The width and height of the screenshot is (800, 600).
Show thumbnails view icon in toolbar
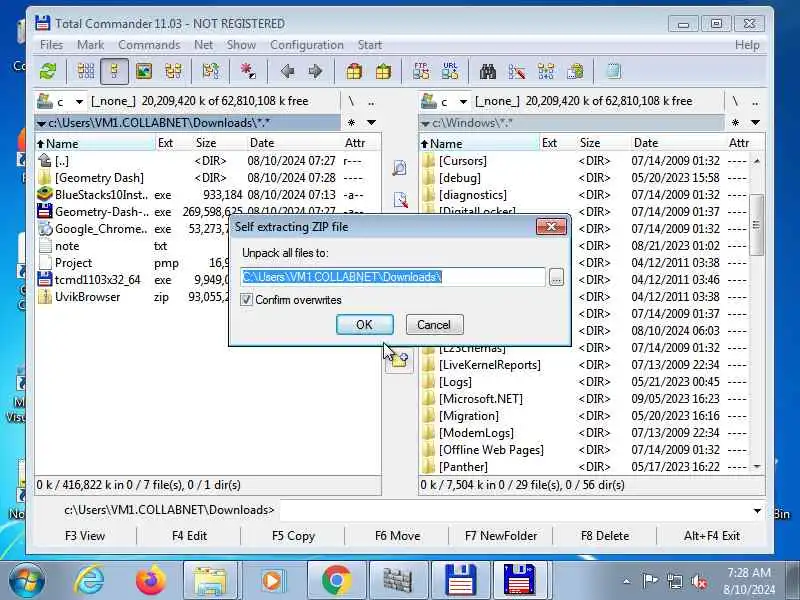click(x=144, y=71)
